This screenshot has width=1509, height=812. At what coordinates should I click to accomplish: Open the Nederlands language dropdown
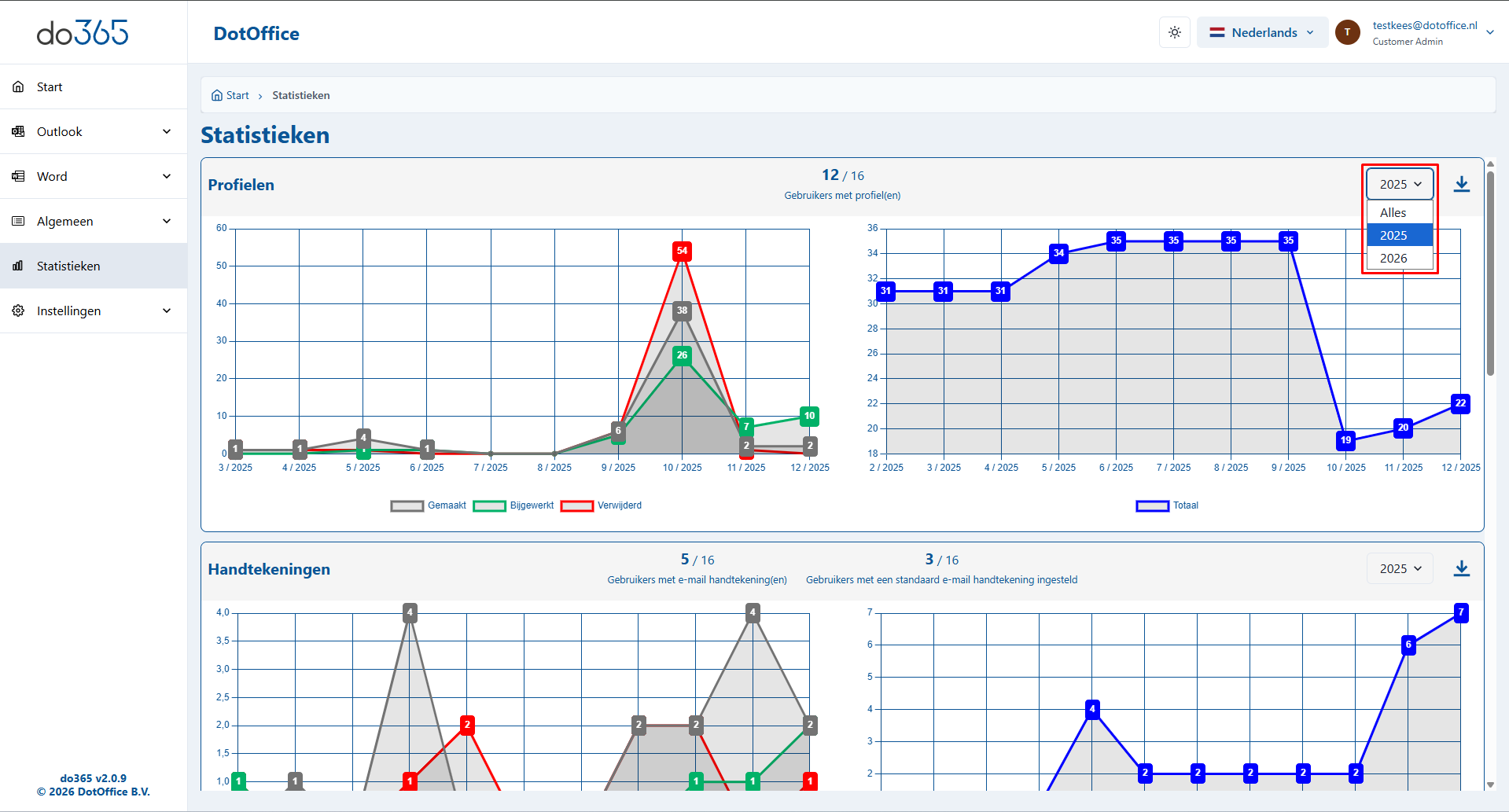[1261, 32]
